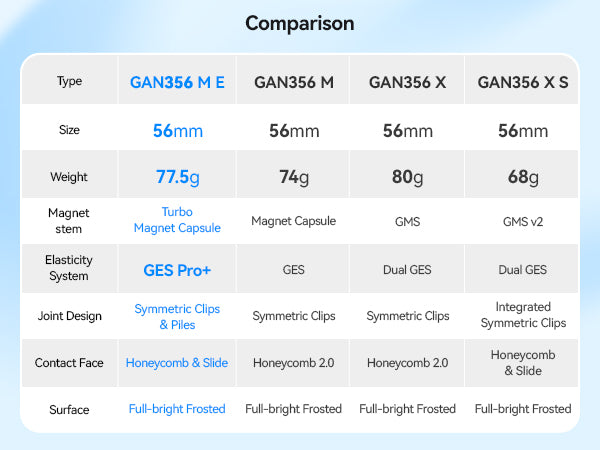Screen dimensions: 600x450
Task: Select the GAN356 M E column header
Action: tap(177, 82)
